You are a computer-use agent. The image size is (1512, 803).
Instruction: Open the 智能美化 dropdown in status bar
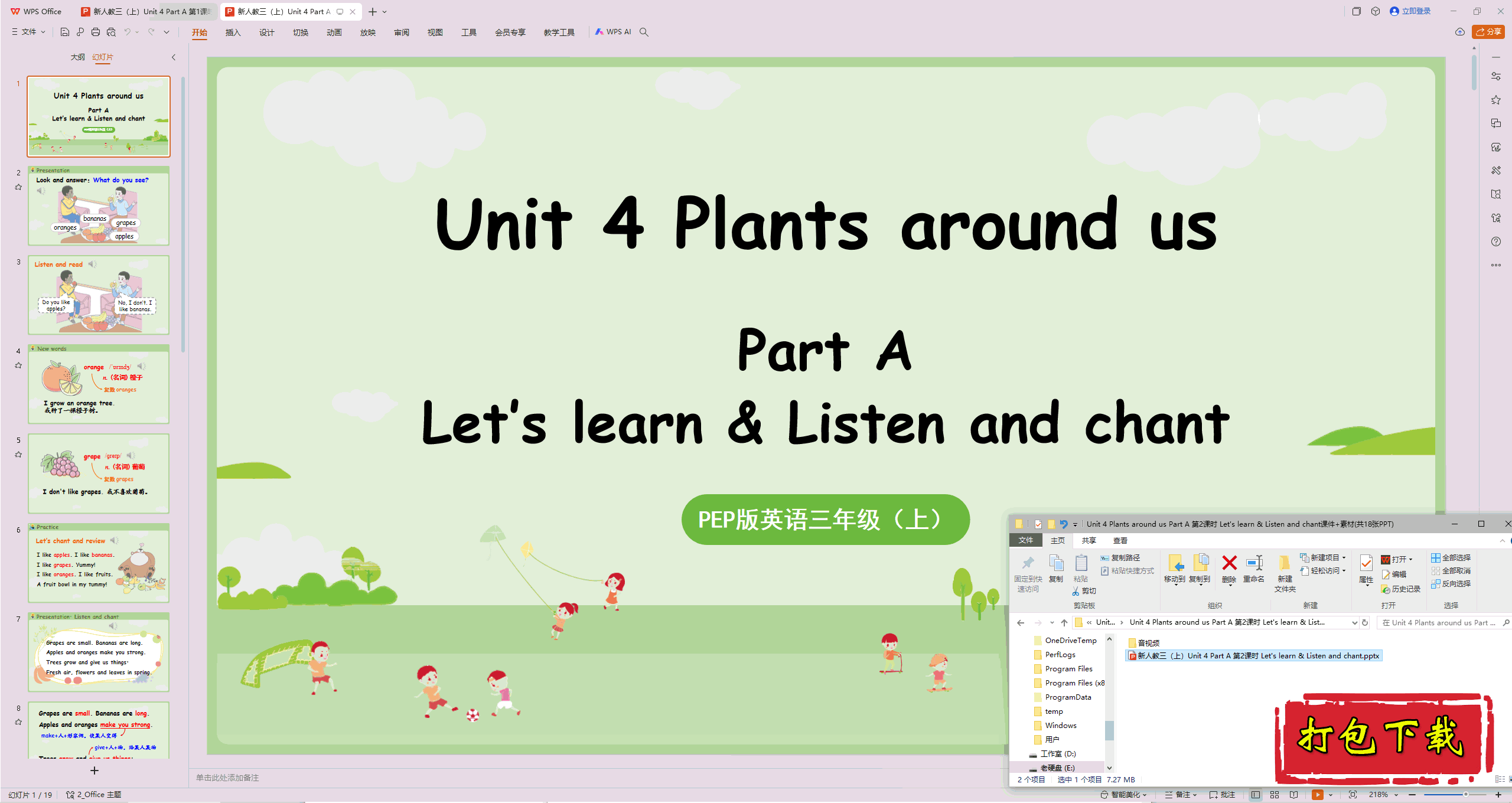[1123, 795]
